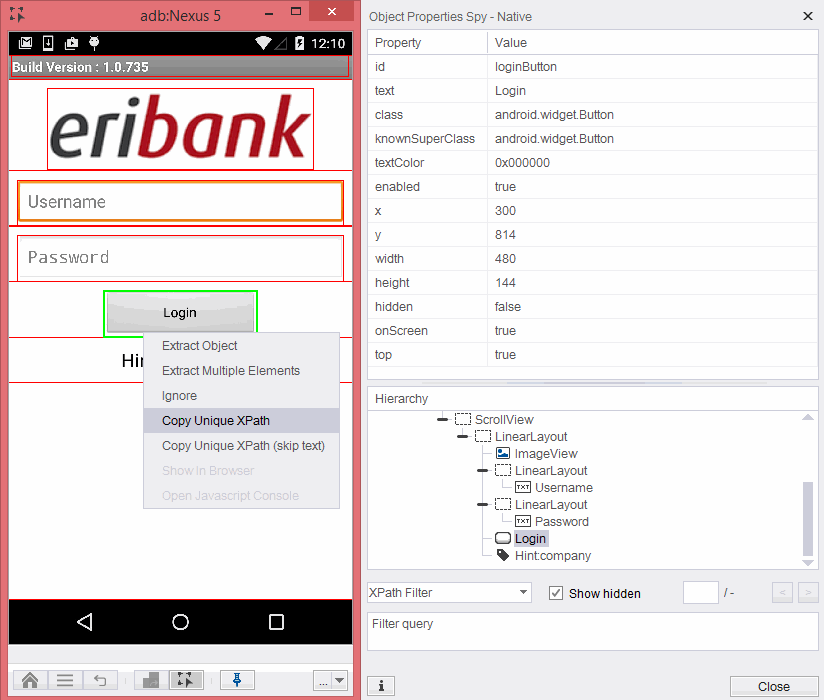Image resolution: width=824 pixels, height=700 pixels.
Task: Click the Filter query text field
Action: pyautogui.click(x=593, y=632)
